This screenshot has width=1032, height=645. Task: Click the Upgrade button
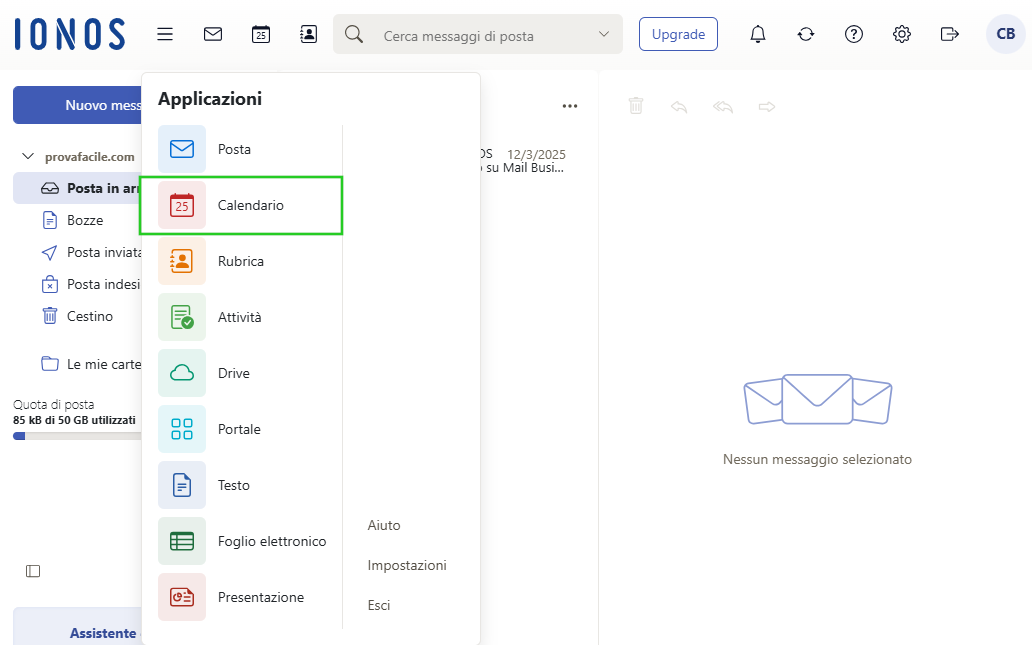pos(678,34)
